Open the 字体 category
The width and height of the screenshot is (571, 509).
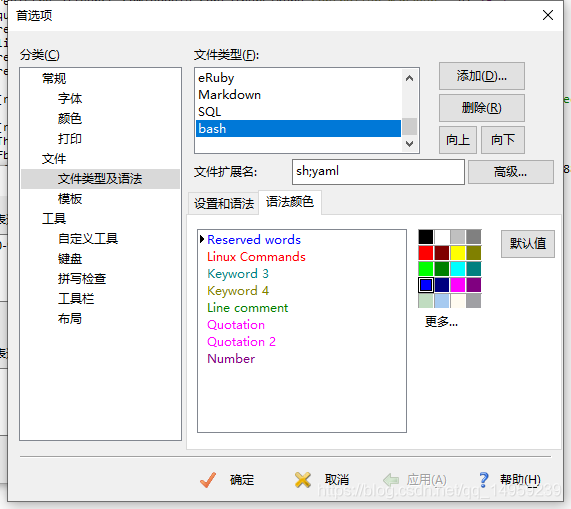pos(70,98)
